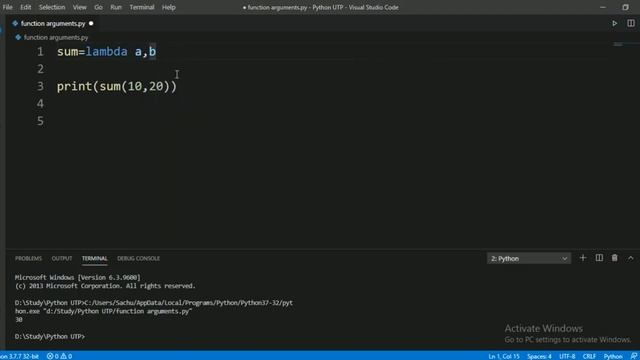Screen dimensions: 640x360
Task: Select the 'function arguments.py' editor tab
Action: coord(53,24)
